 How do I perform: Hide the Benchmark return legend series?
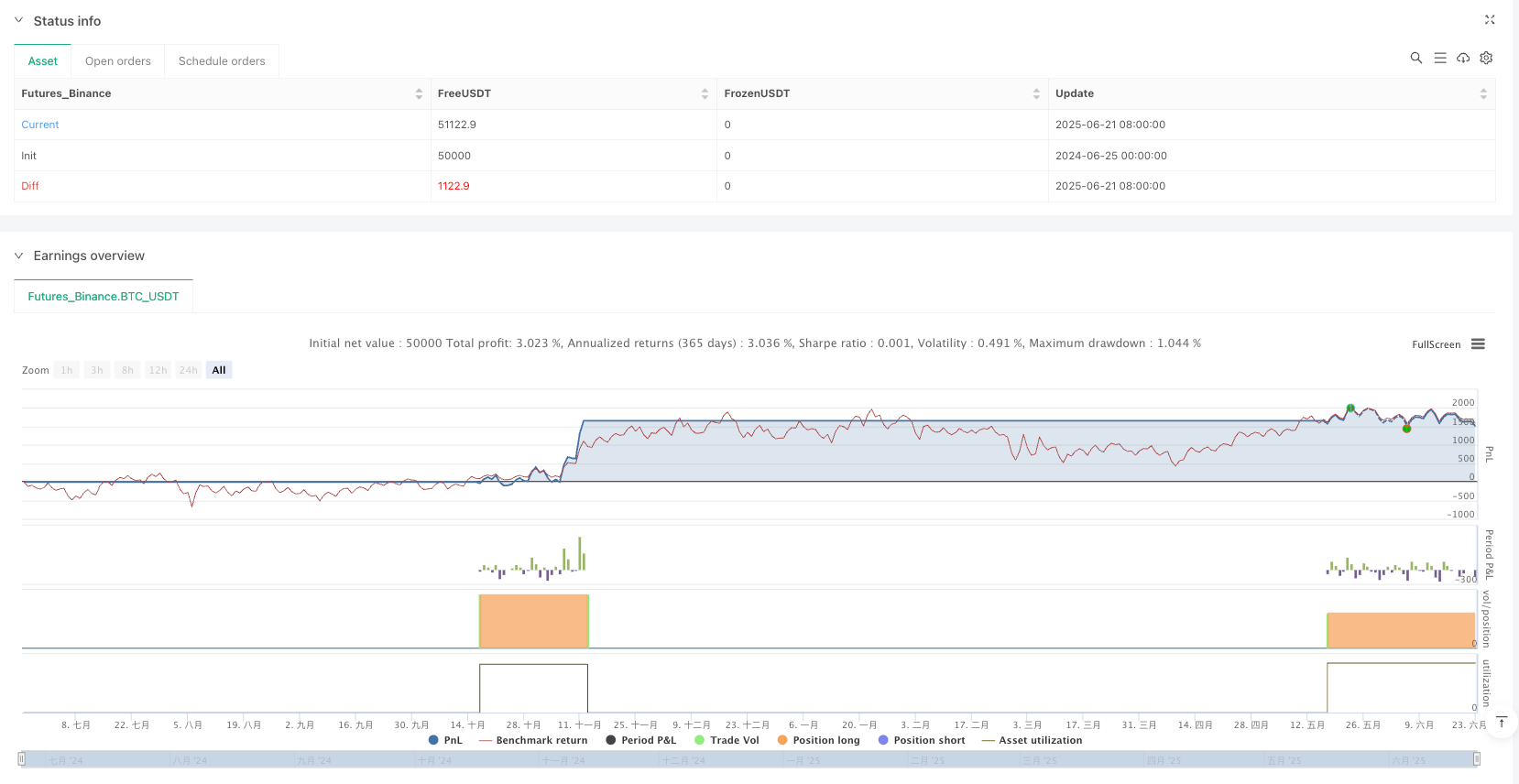(533, 740)
